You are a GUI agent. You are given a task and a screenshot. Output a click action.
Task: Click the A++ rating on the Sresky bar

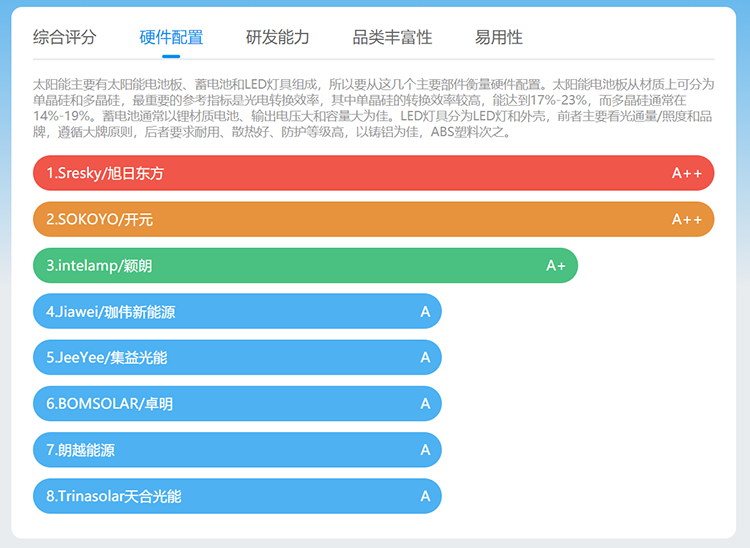click(x=687, y=173)
